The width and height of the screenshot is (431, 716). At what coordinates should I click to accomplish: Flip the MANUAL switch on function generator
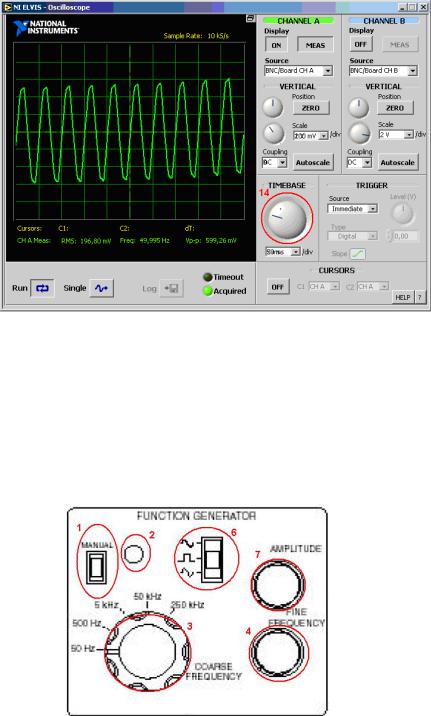coord(97,567)
